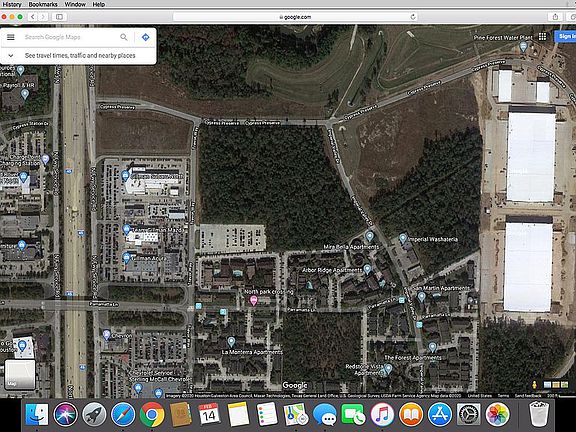Viewport: 576px width, 432px height.
Task: Click the Sign in button
Action: [x=566, y=36]
